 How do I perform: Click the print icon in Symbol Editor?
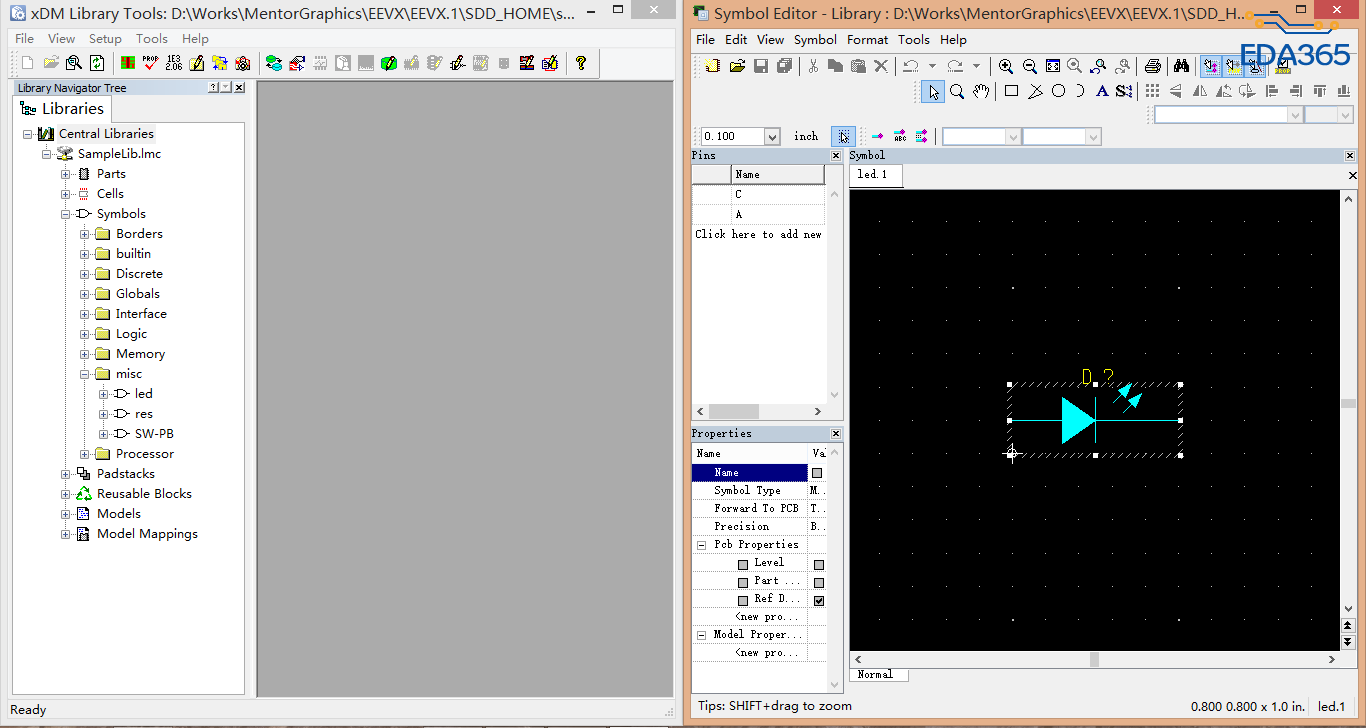click(x=1153, y=66)
